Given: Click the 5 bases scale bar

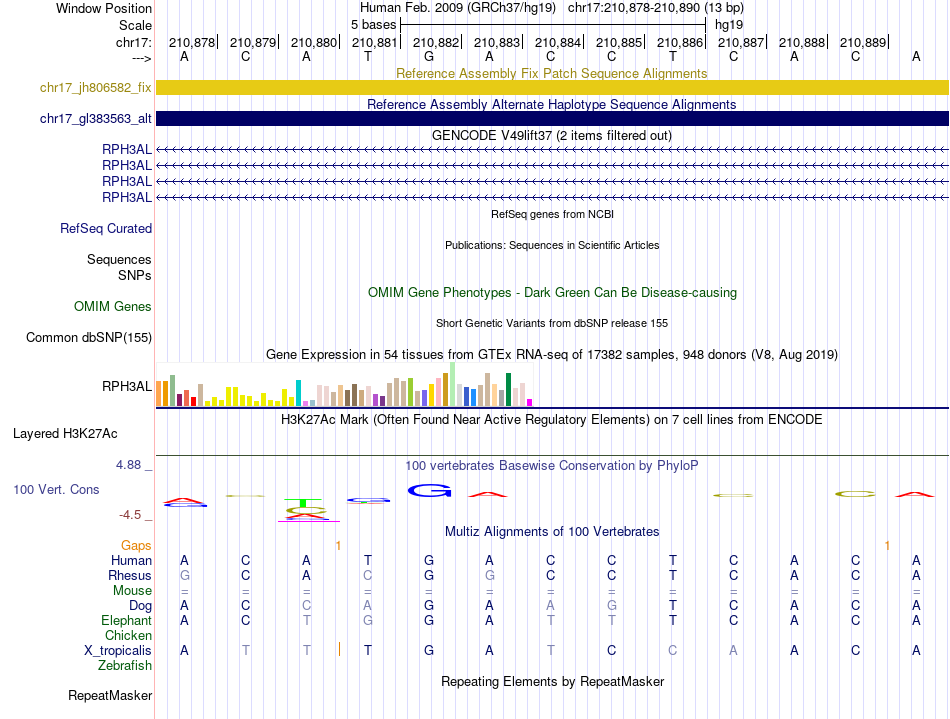Looking at the screenshot, I should 553,25.
